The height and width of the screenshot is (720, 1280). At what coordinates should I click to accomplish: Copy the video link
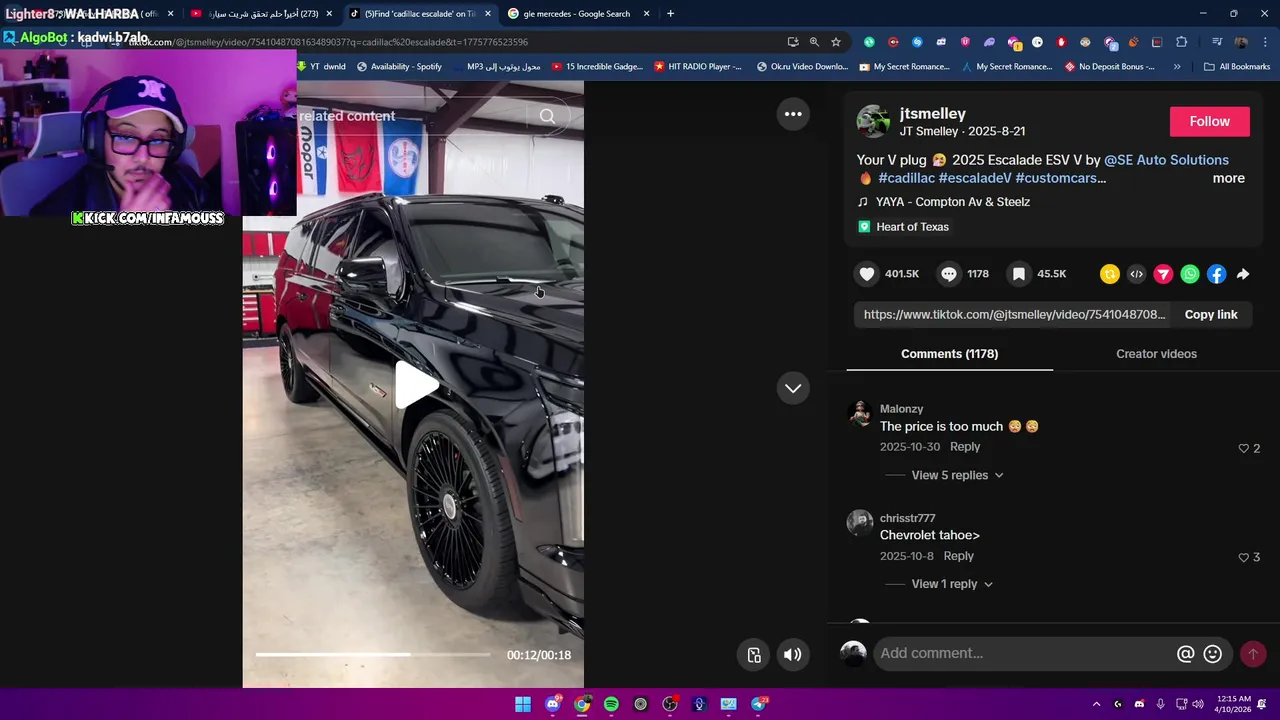(x=1211, y=315)
